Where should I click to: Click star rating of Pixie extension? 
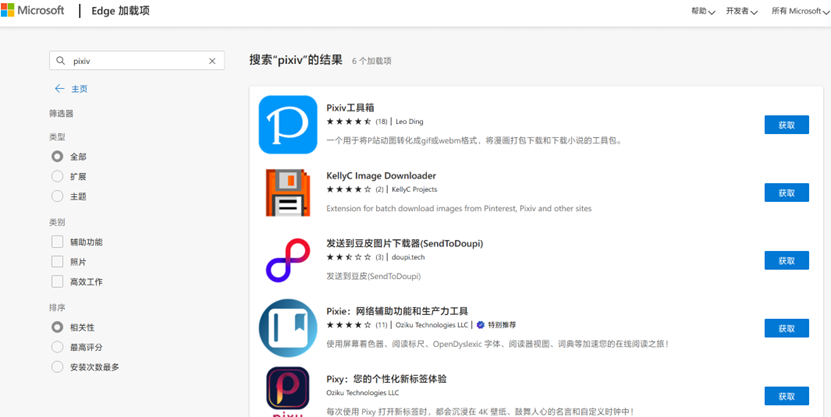point(349,325)
